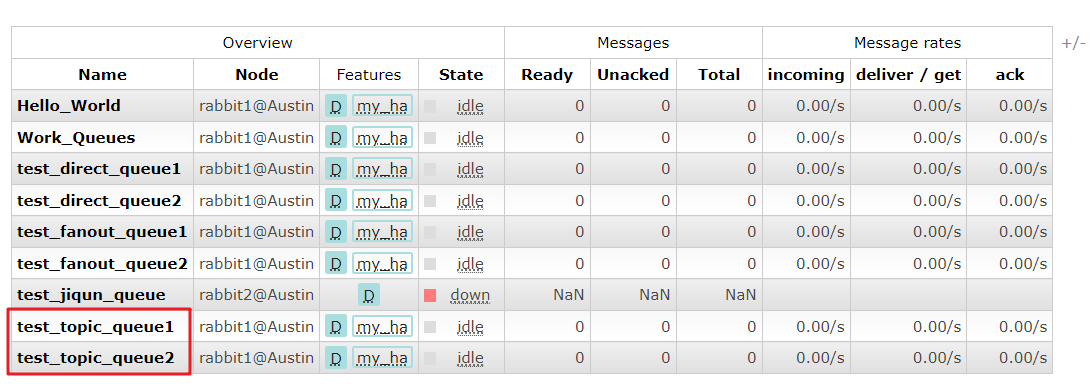Click the idle-state indicator of test_topic_queue2
Screen dimensions: 1092x384
(430, 358)
